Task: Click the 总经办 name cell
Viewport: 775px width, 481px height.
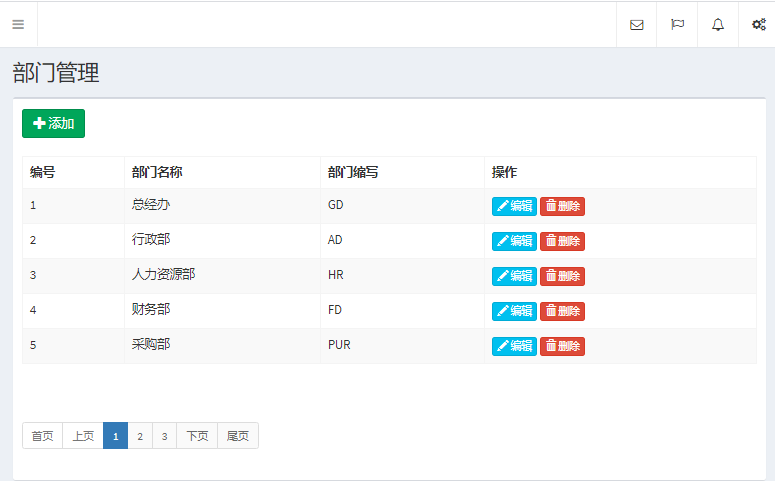Action: pos(222,206)
